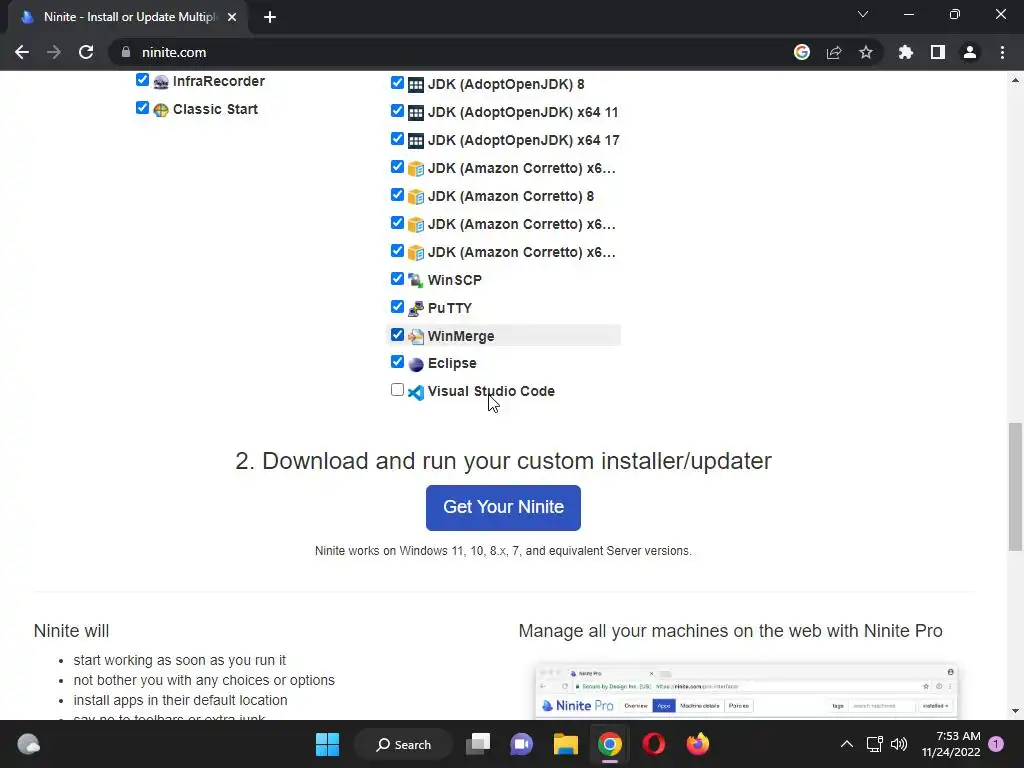Click the JDK (AdoptOpenJDK) 8 icon
1024x768 pixels.
415,85
